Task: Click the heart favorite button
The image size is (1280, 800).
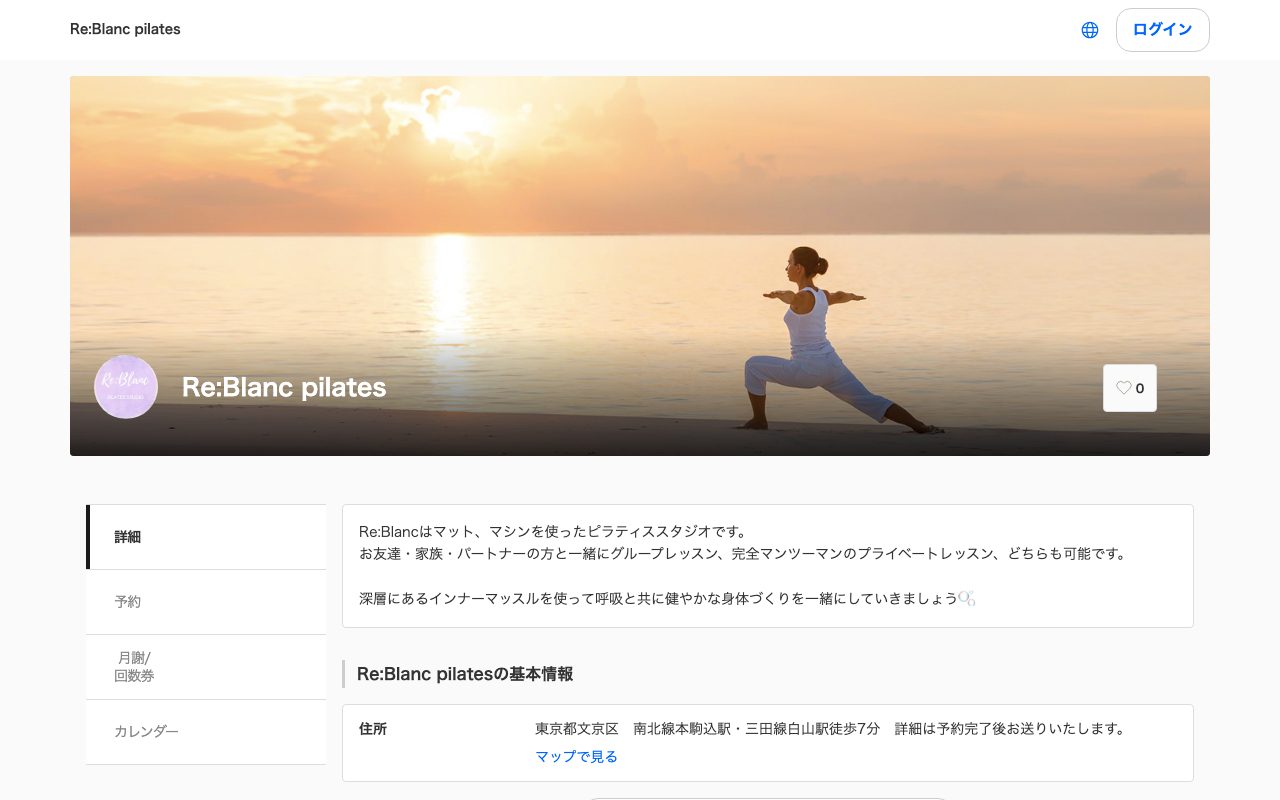Action: (x=1130, y=388)
